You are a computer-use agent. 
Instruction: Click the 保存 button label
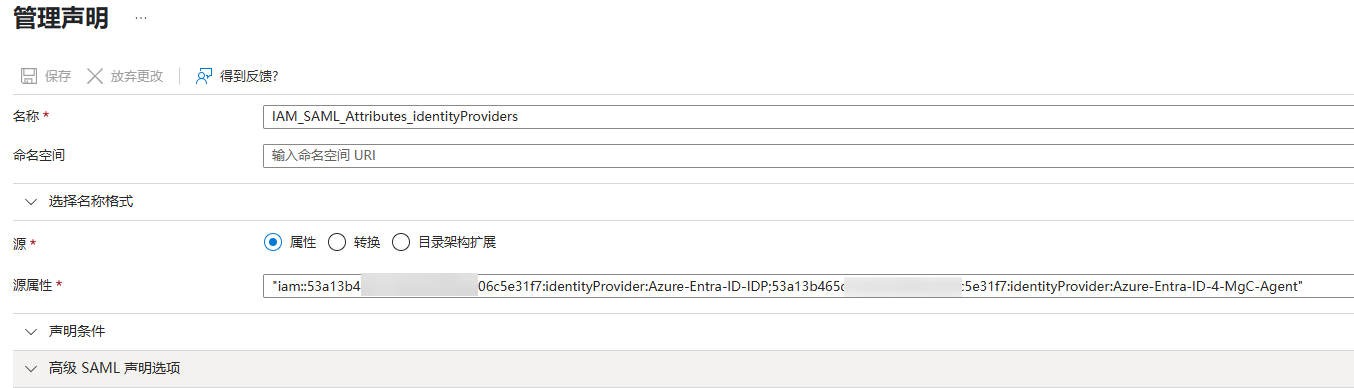[x=58, y=76]
